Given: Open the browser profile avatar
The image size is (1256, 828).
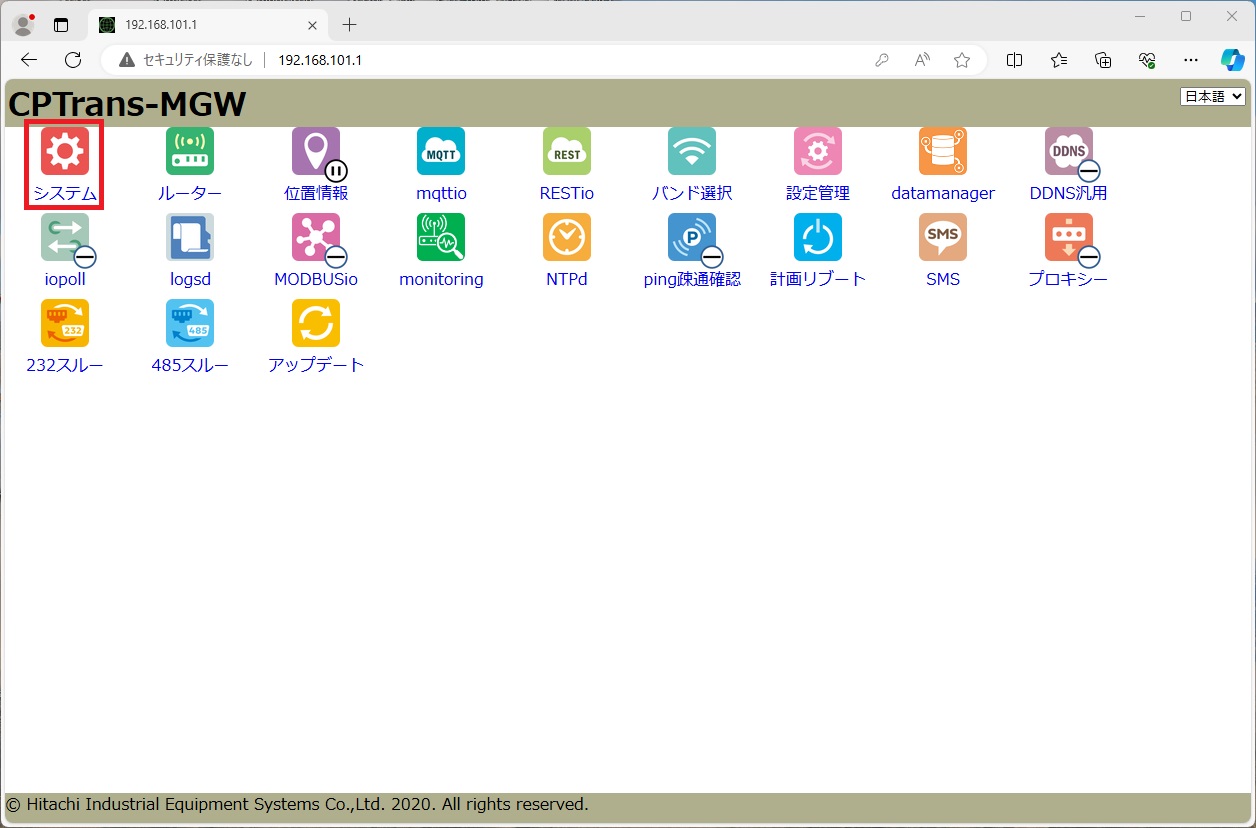Looking at the screenshot, I should (23, 24).
